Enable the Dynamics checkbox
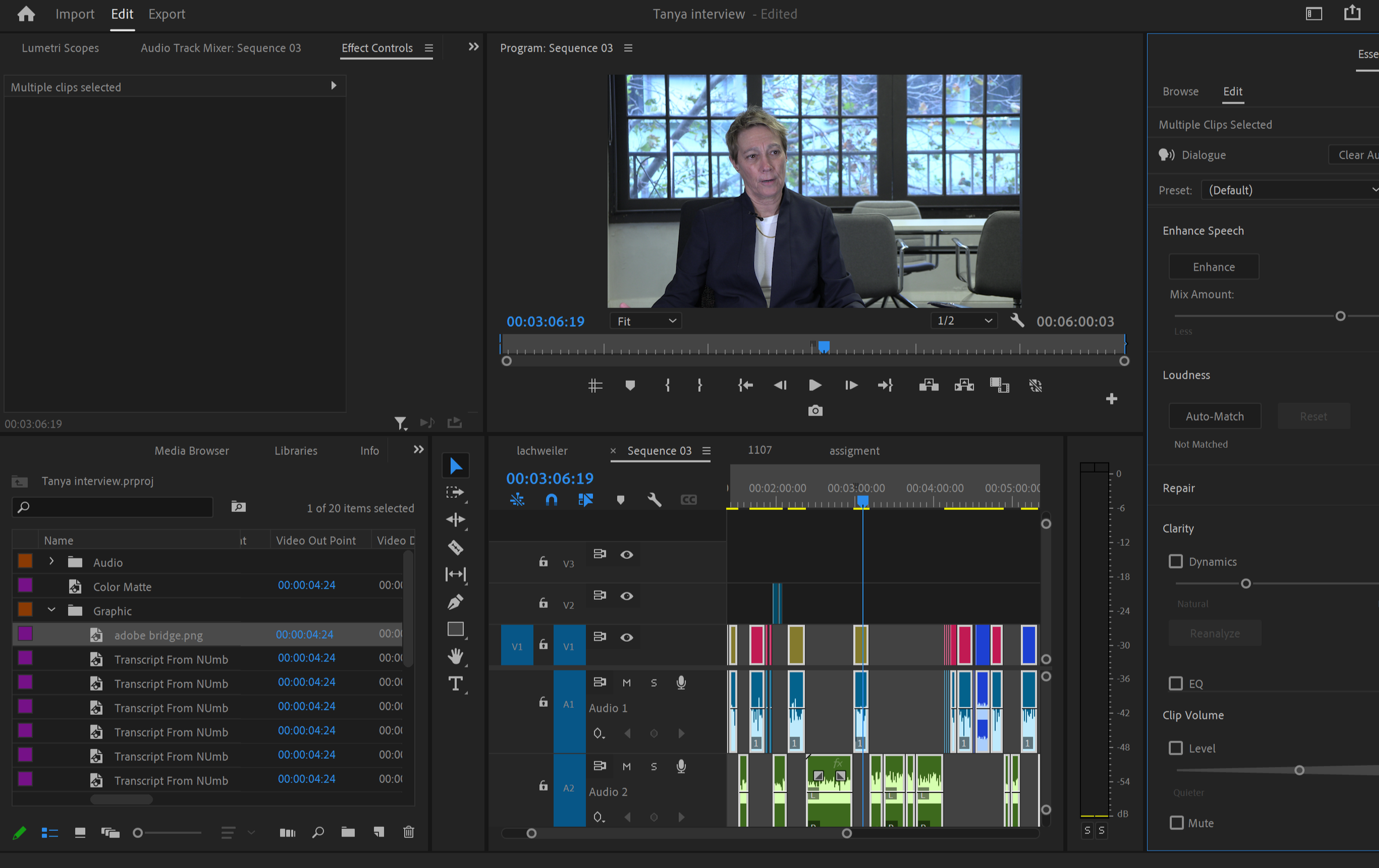 pos(1175,561)
